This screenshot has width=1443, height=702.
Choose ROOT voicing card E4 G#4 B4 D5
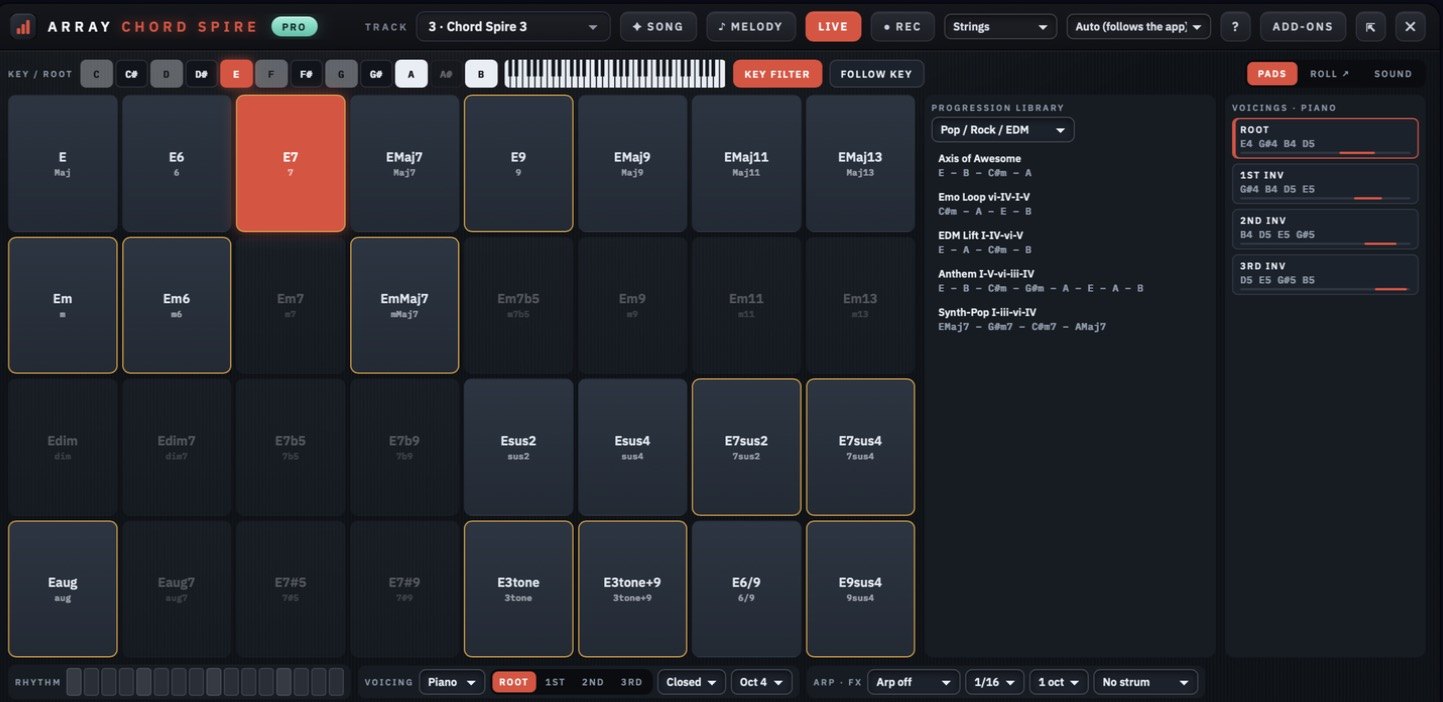click(x=1326, y=138)
